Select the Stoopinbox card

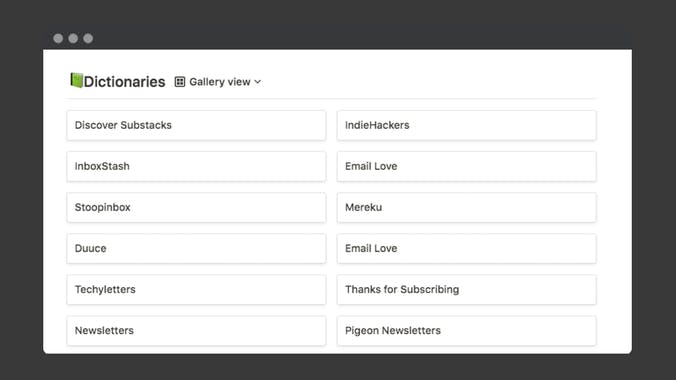pos(196,207)
